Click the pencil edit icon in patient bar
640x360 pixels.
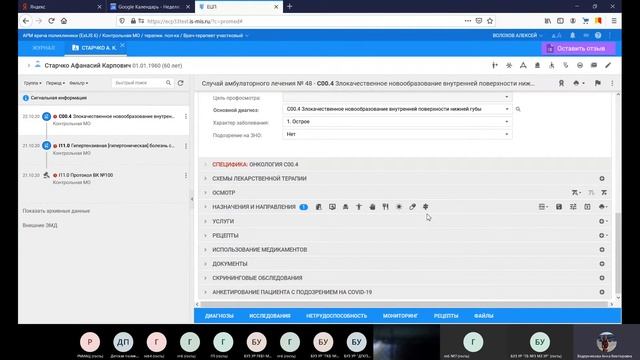tap(608, 65)
